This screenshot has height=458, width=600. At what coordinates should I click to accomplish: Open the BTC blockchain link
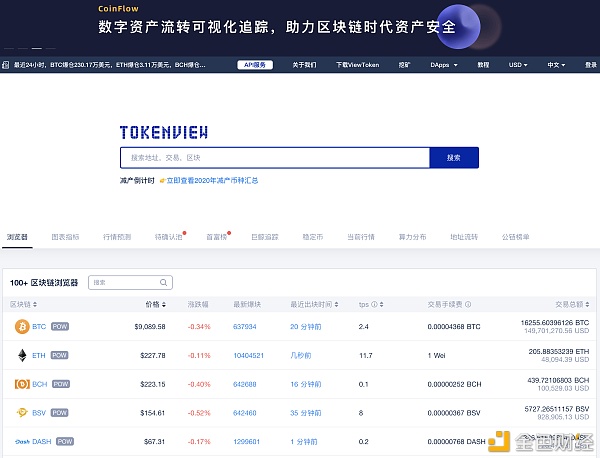[x=39, y=327]
